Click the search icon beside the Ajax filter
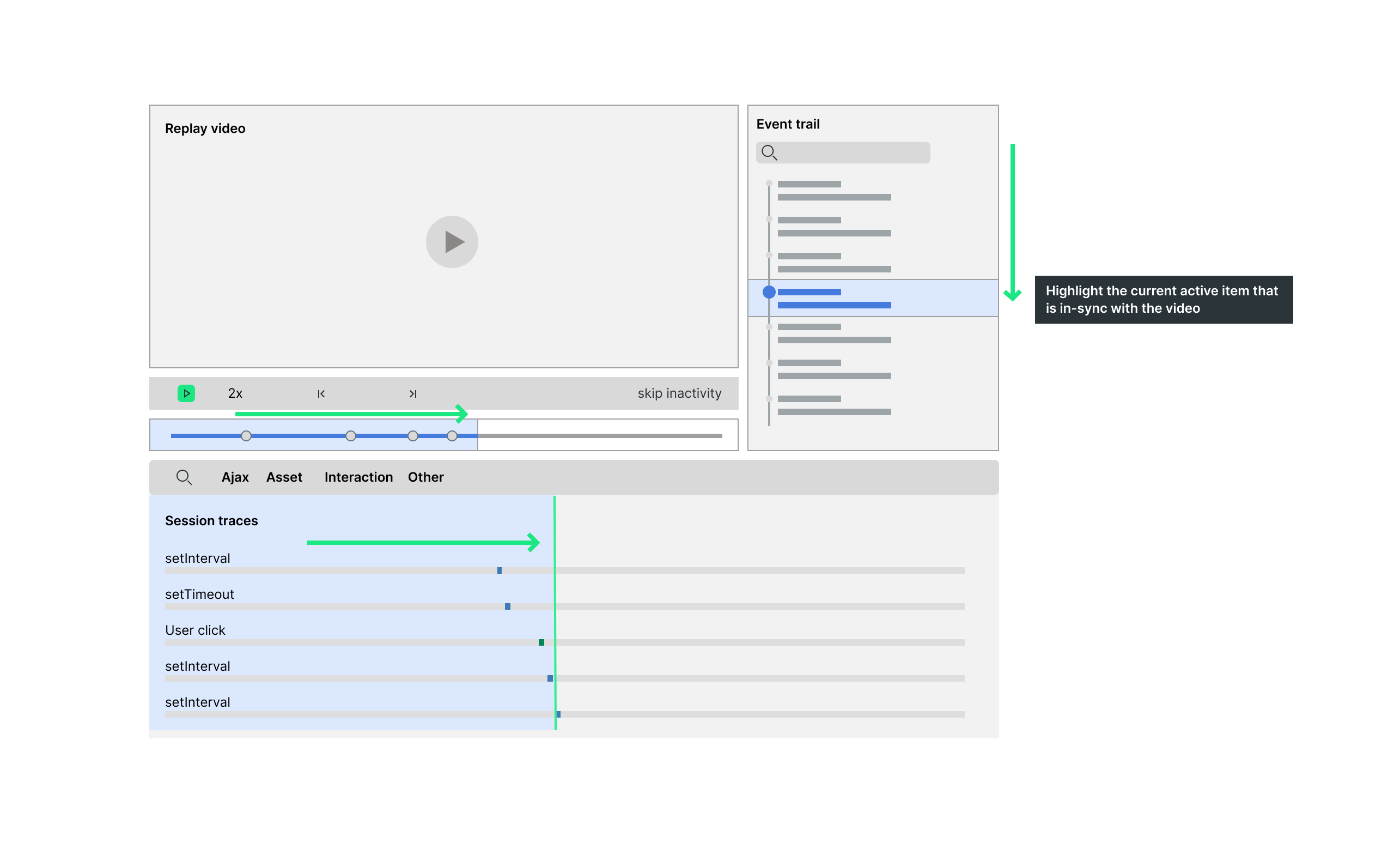The height and width of the screenshot is (862, 1400). pyautogui.click(x=184, y=477)
